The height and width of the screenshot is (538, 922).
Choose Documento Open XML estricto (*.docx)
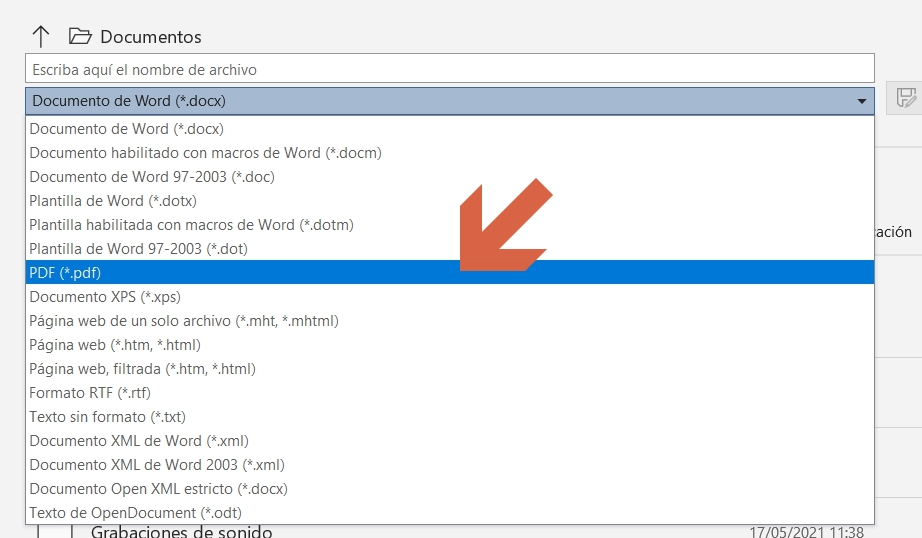(450, 489)
